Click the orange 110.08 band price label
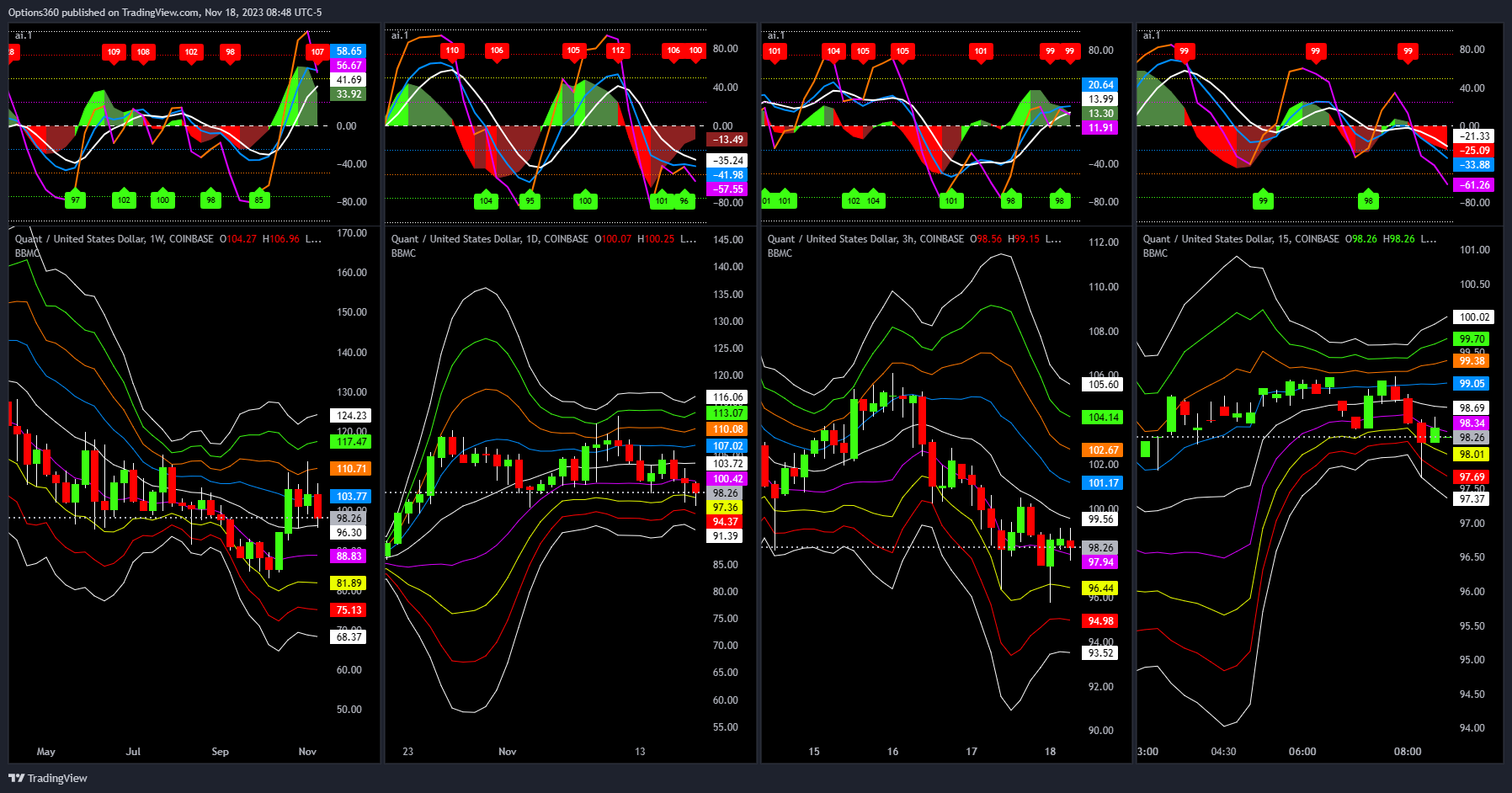The height and width of the screenshot is (793, 1512). click(x=727, y=429)
